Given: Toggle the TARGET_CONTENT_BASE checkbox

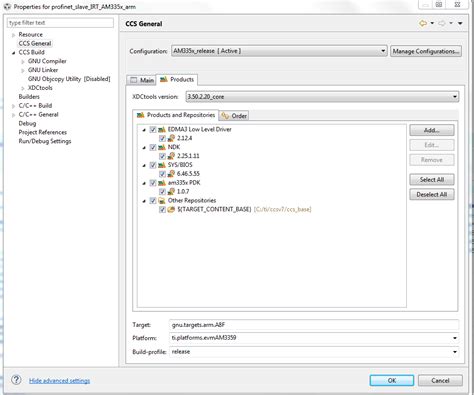Looking at the screenshot, I should (162, 209).
